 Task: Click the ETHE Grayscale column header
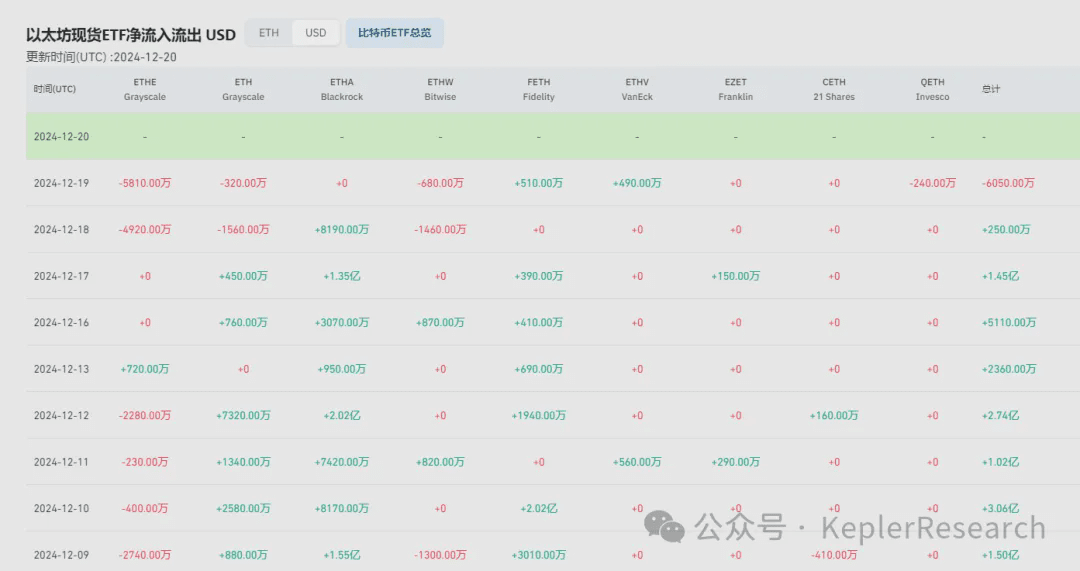145,90
